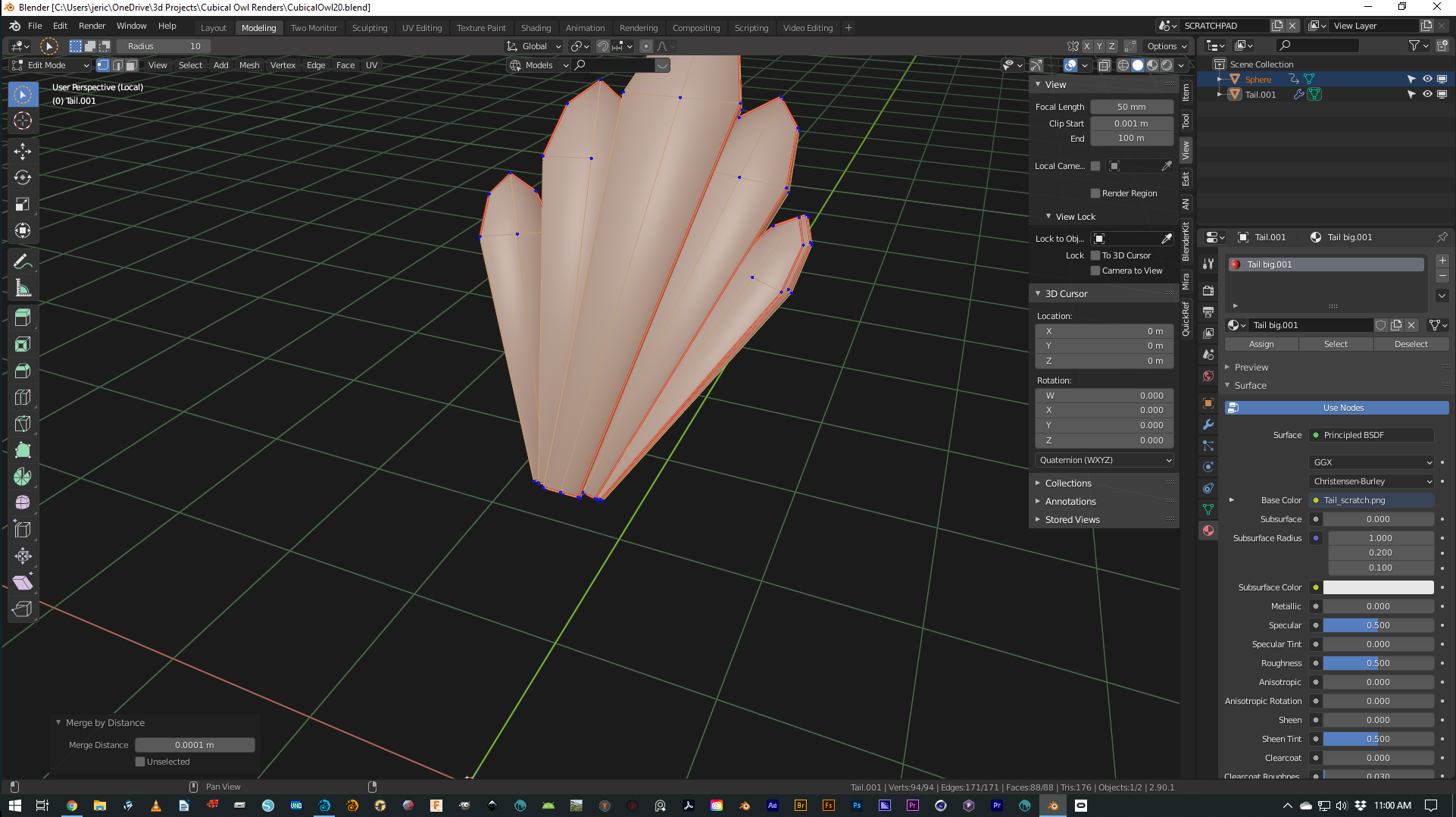Screen dimensions: 1456x817
Task: Tick the Unselected checkbox
Action: (x=140, y=762)
